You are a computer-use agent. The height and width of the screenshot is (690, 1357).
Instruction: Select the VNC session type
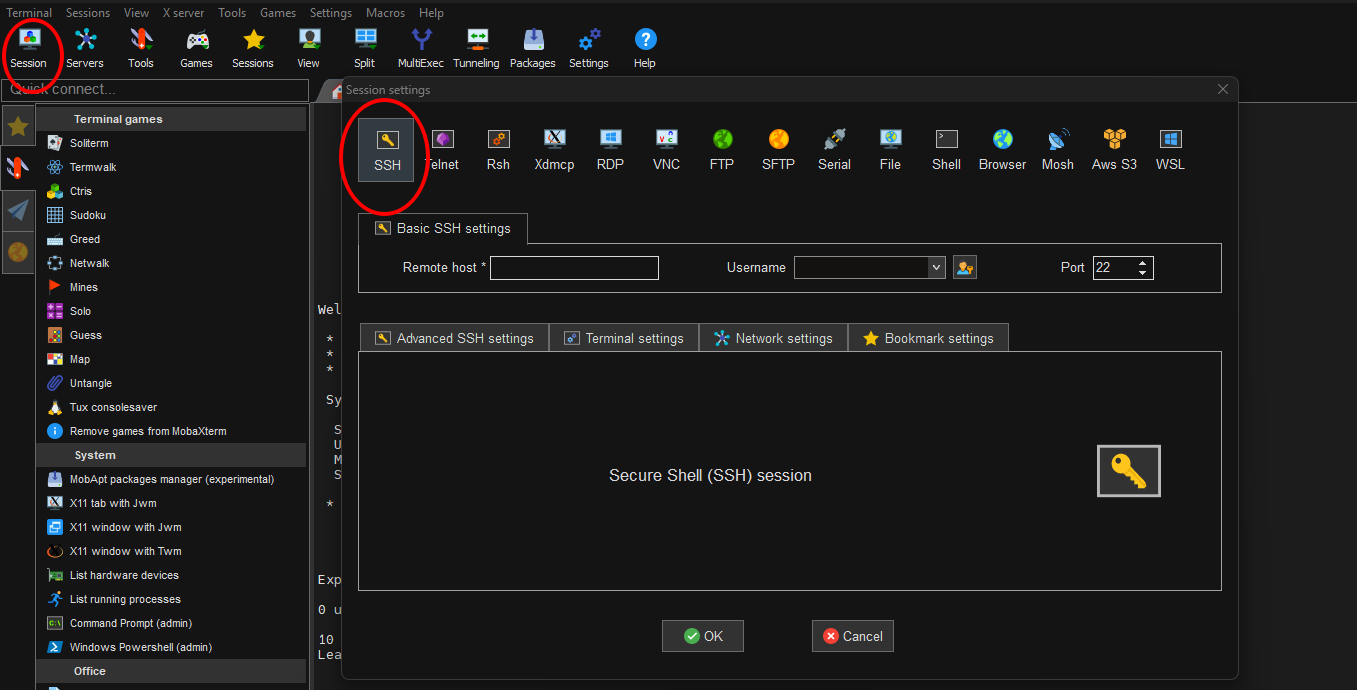tap(667, 150)
